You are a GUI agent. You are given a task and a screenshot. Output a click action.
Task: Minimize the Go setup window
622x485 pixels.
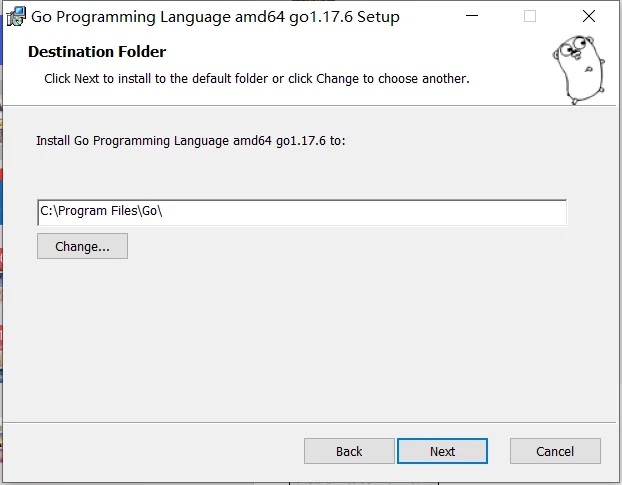(x=472, y=16)
